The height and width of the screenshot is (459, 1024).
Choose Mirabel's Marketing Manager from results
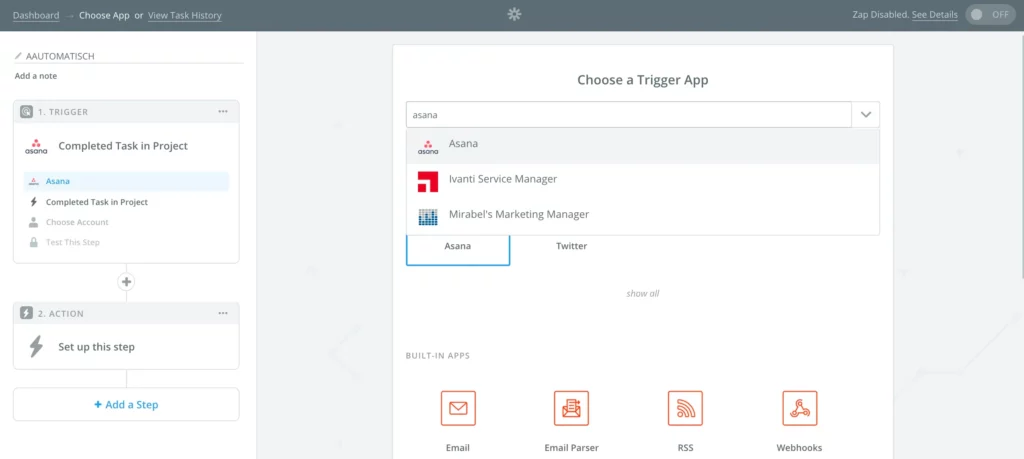pyautogui.click(x=643, y=217)
